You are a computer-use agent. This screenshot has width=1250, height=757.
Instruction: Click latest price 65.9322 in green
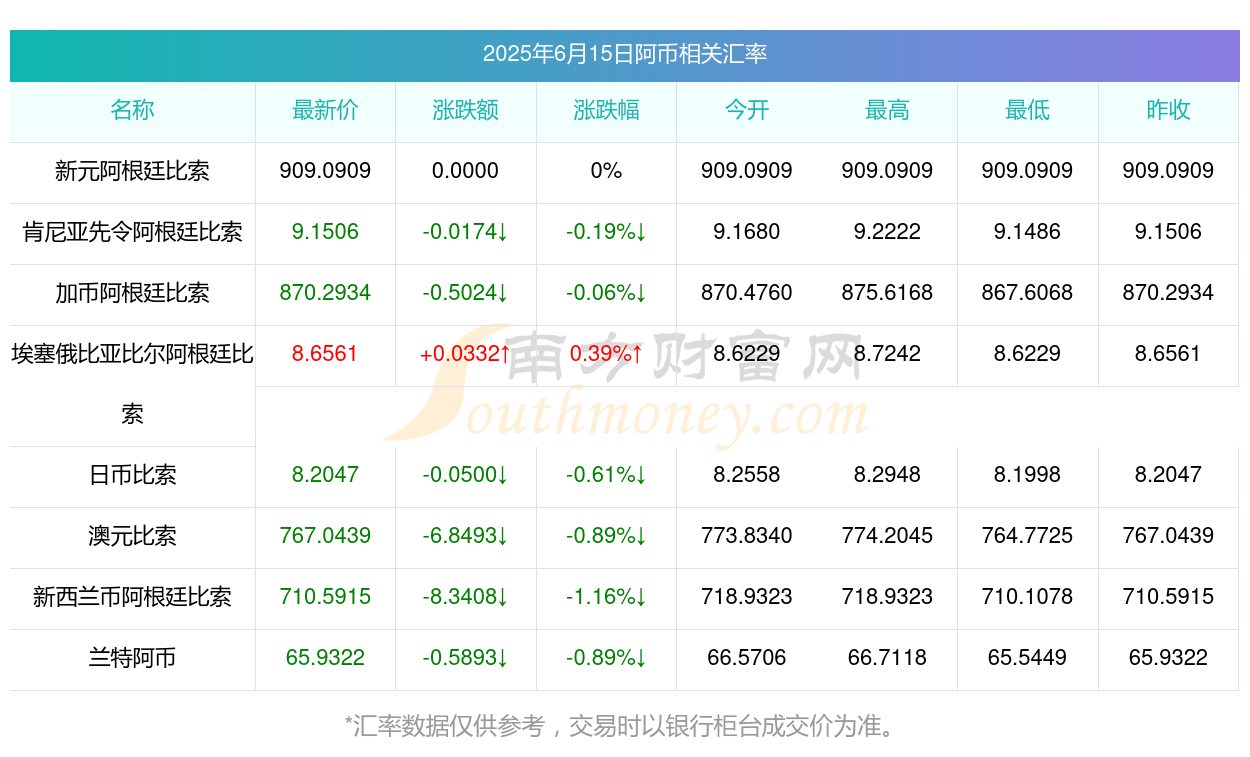tap(325, 658)
